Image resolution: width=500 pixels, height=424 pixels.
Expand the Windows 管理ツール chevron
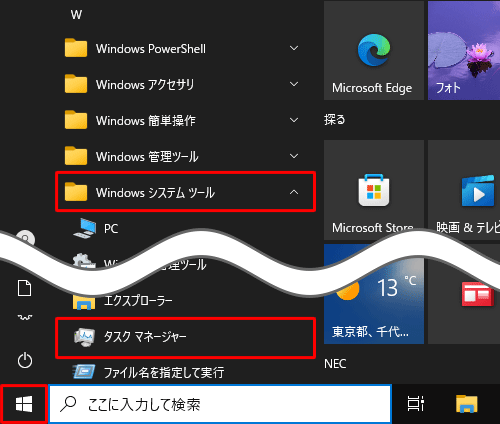pyautogui.click(x=294, y=156)
